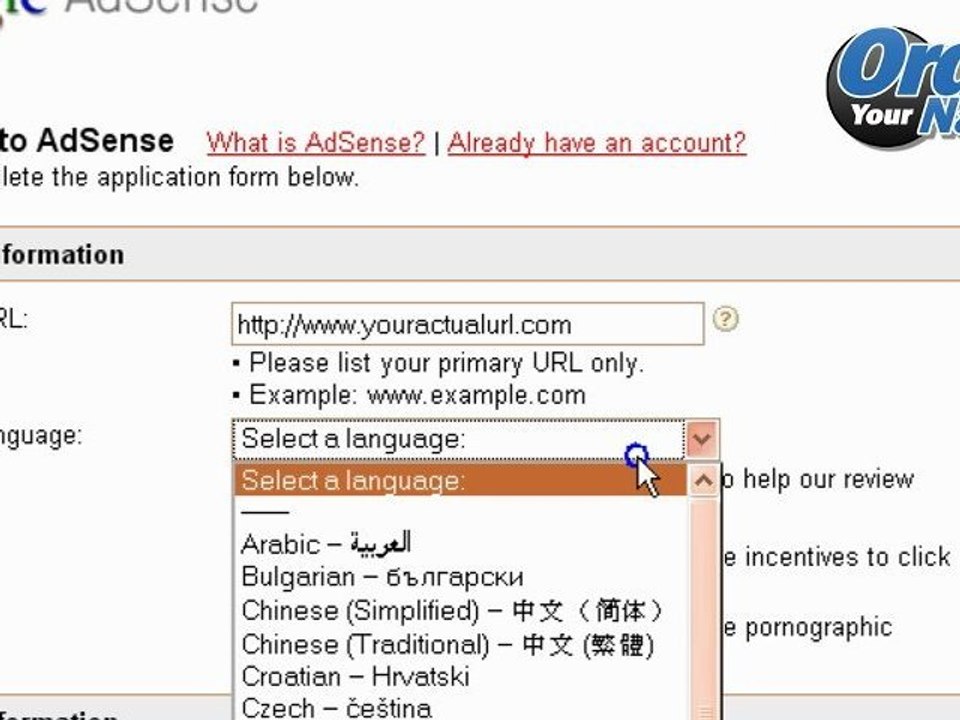Select Czech – čeština option

coord(460,707)
